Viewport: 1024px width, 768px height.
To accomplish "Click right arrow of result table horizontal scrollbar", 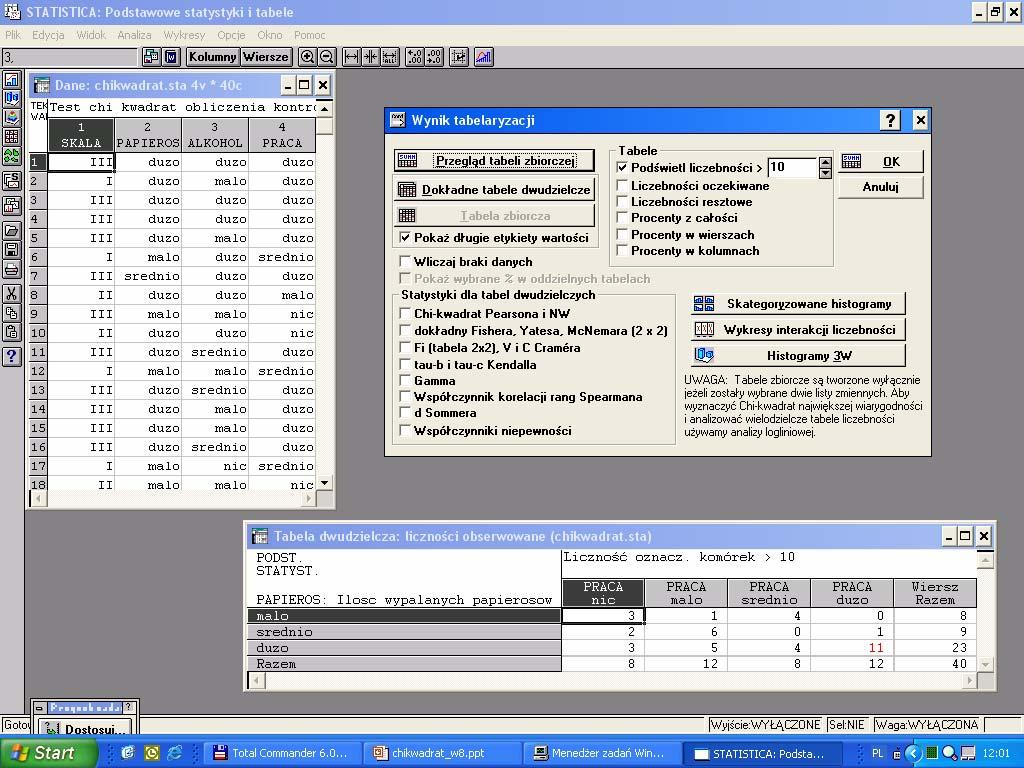I will [969, 680].
